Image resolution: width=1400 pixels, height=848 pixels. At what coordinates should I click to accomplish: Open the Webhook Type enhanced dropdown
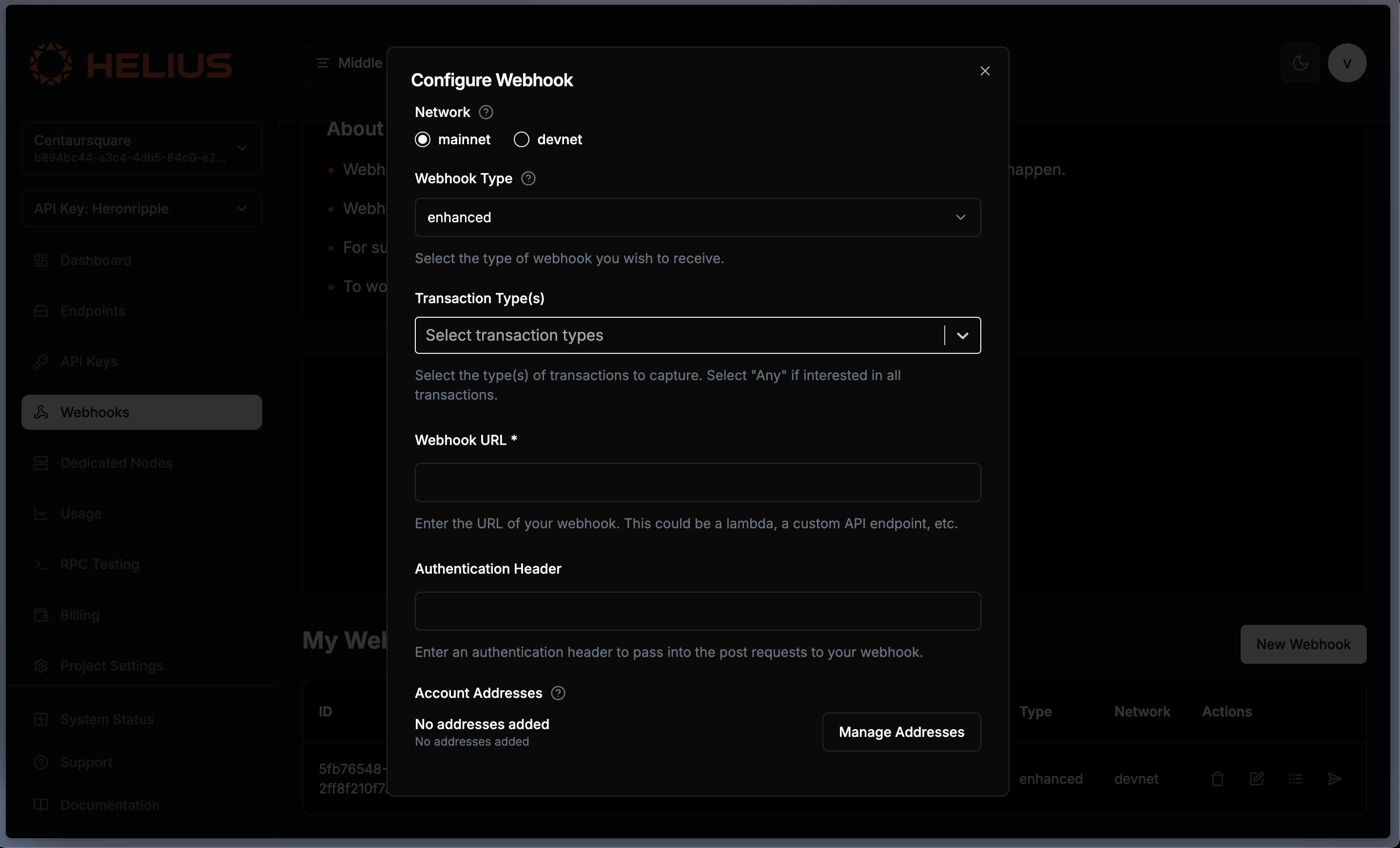coord(698,217)
